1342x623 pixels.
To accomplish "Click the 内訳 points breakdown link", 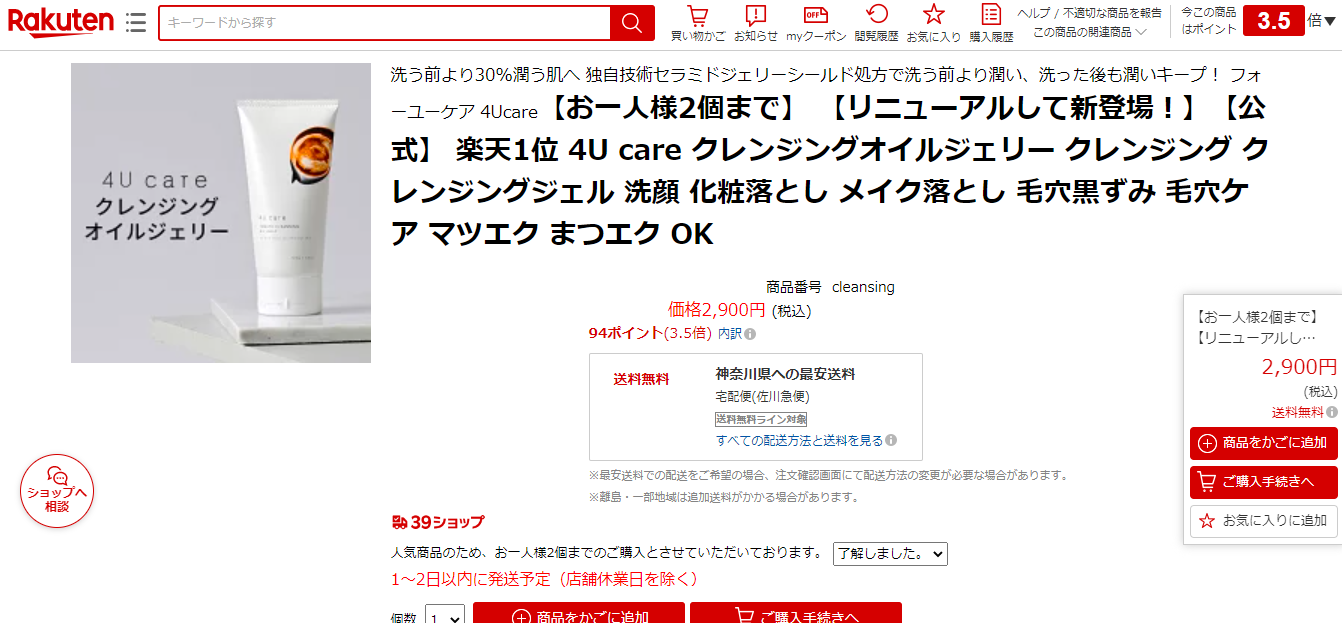I will tap(730, 334).
